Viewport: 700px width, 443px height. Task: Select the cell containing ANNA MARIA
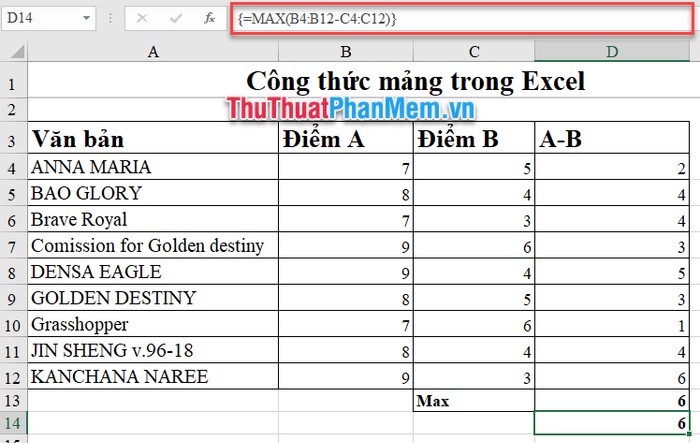152,167
